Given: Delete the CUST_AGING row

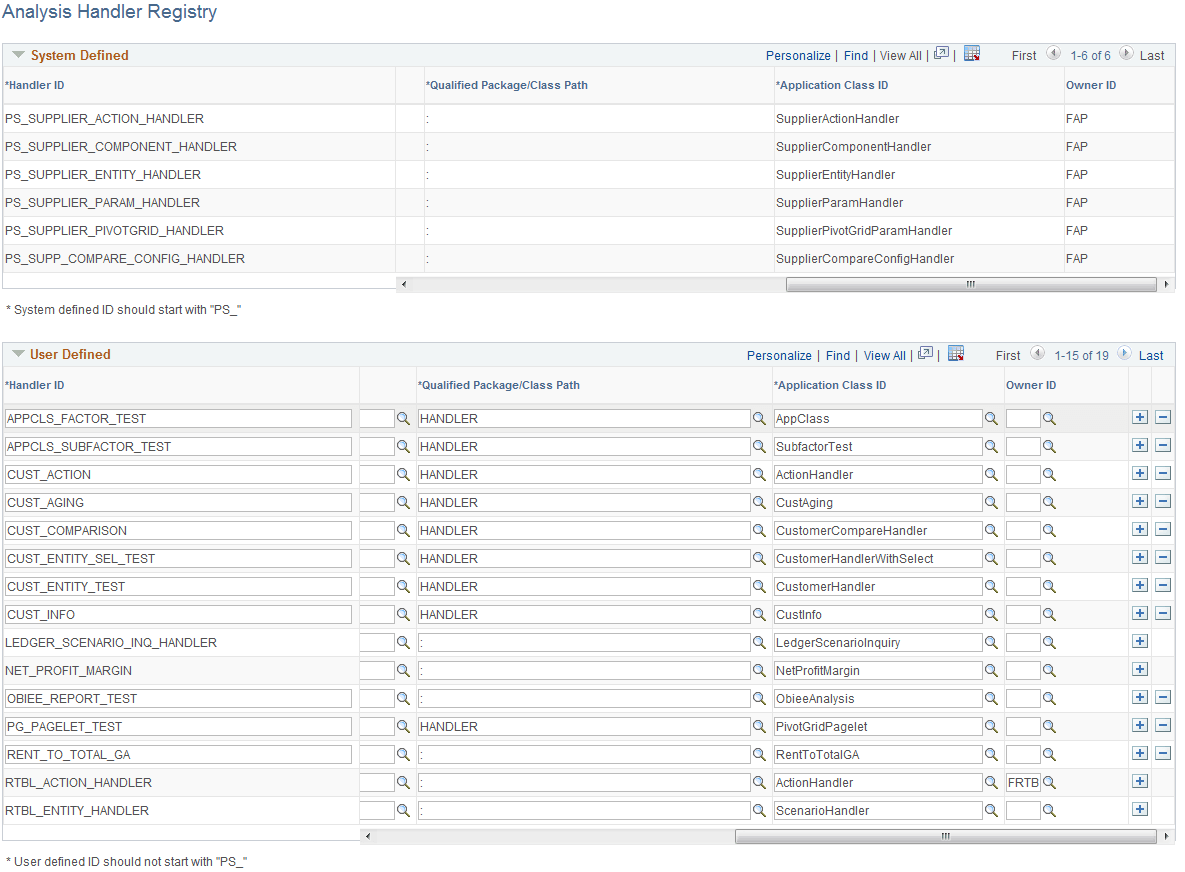Looking at the screenshot, I should point(1163,501).
